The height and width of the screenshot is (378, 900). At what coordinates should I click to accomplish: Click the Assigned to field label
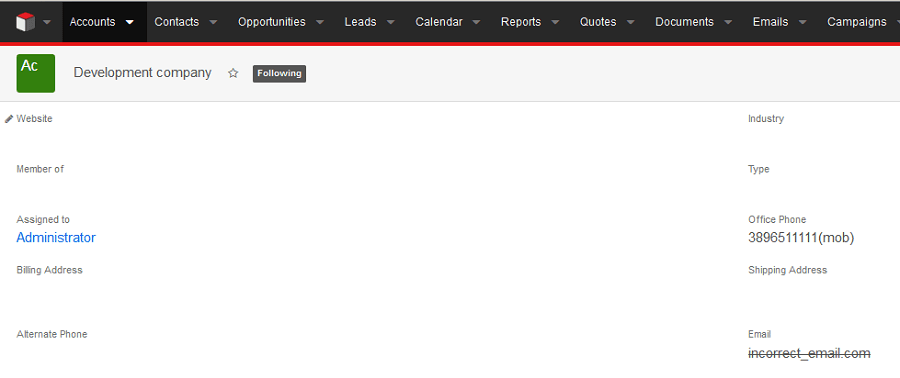[x=43, y=220]
